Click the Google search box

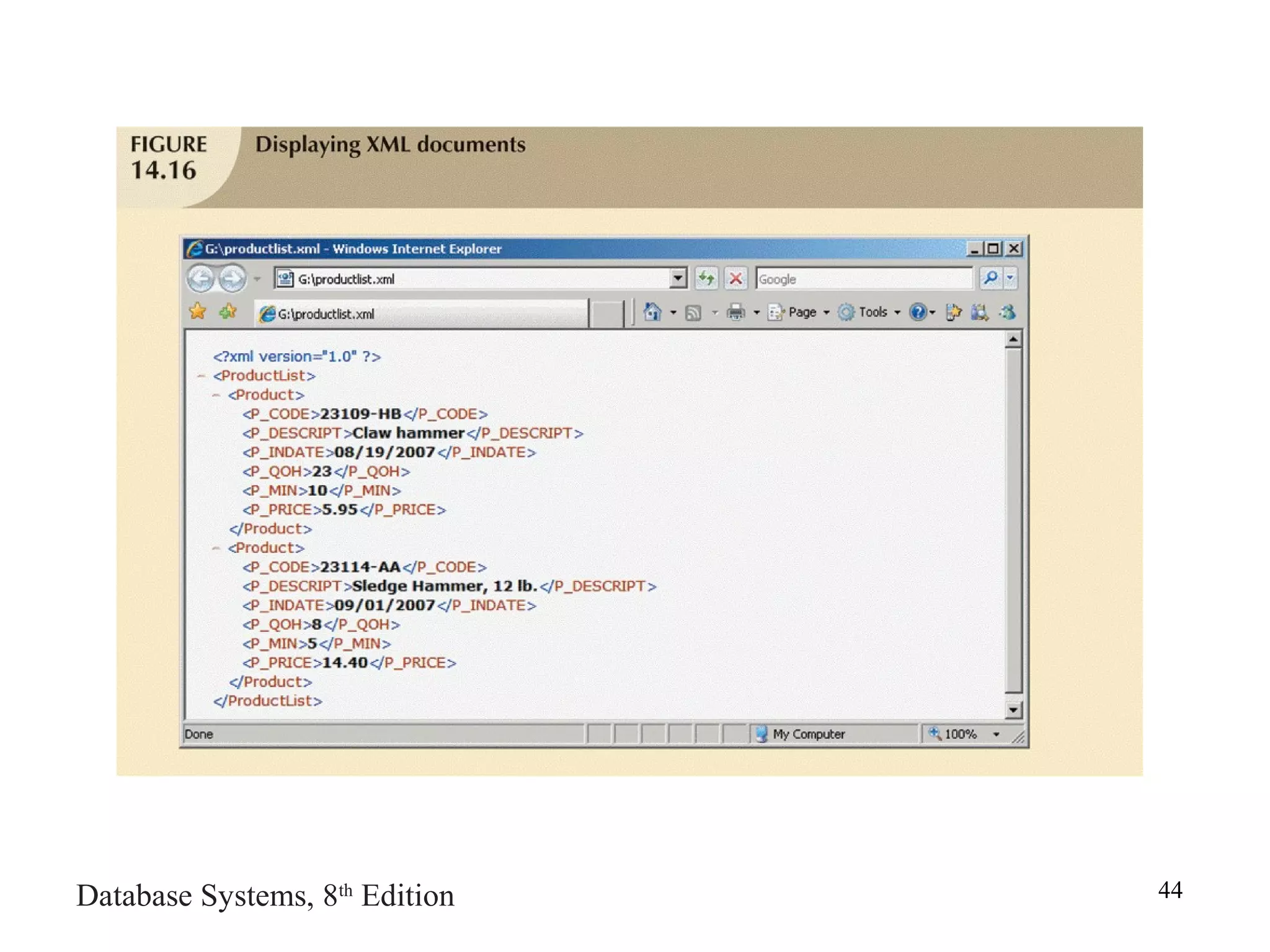pos(864,279)
